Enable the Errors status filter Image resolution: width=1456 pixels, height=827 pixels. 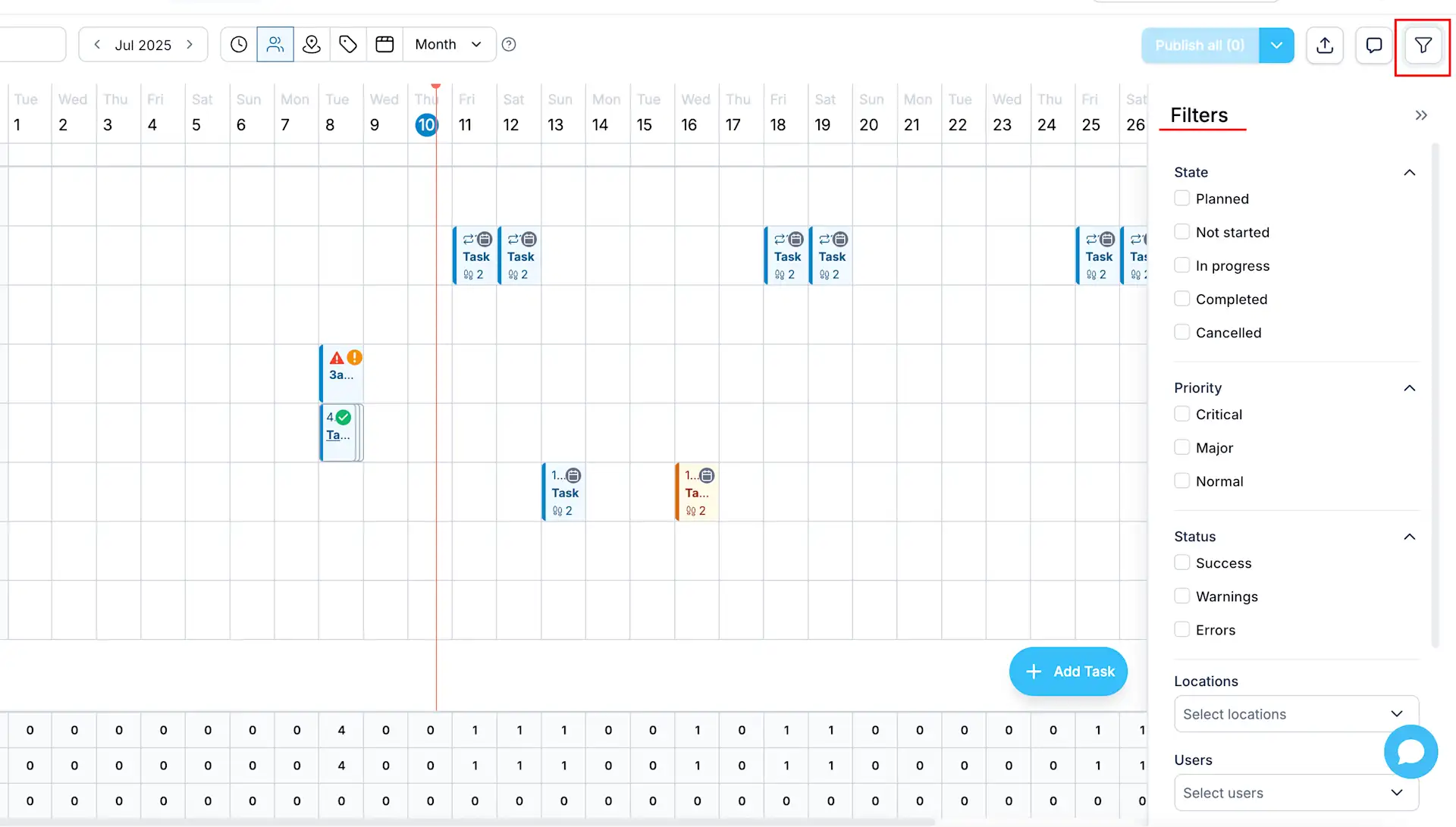(1181, 629)
